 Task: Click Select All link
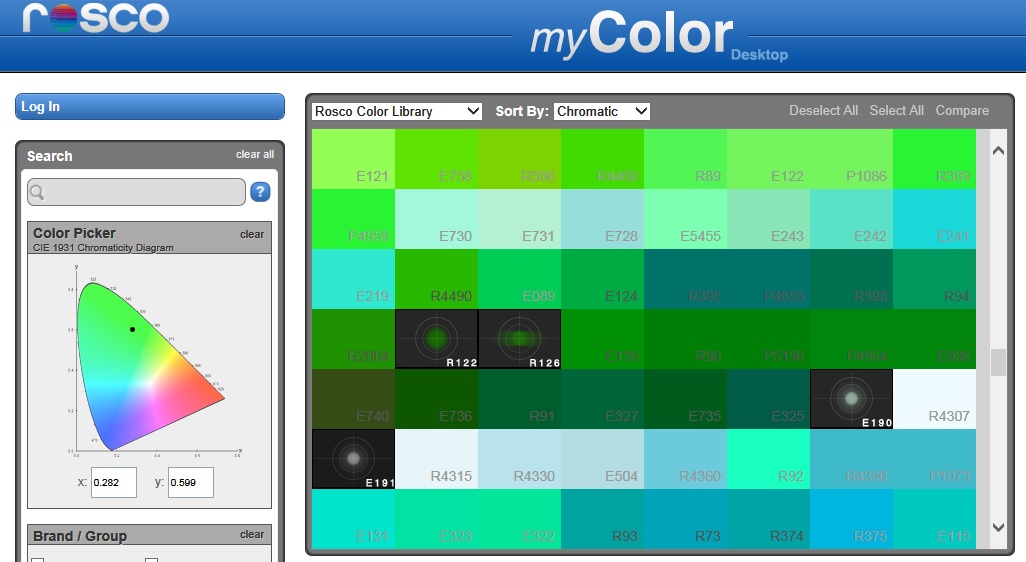896,111
